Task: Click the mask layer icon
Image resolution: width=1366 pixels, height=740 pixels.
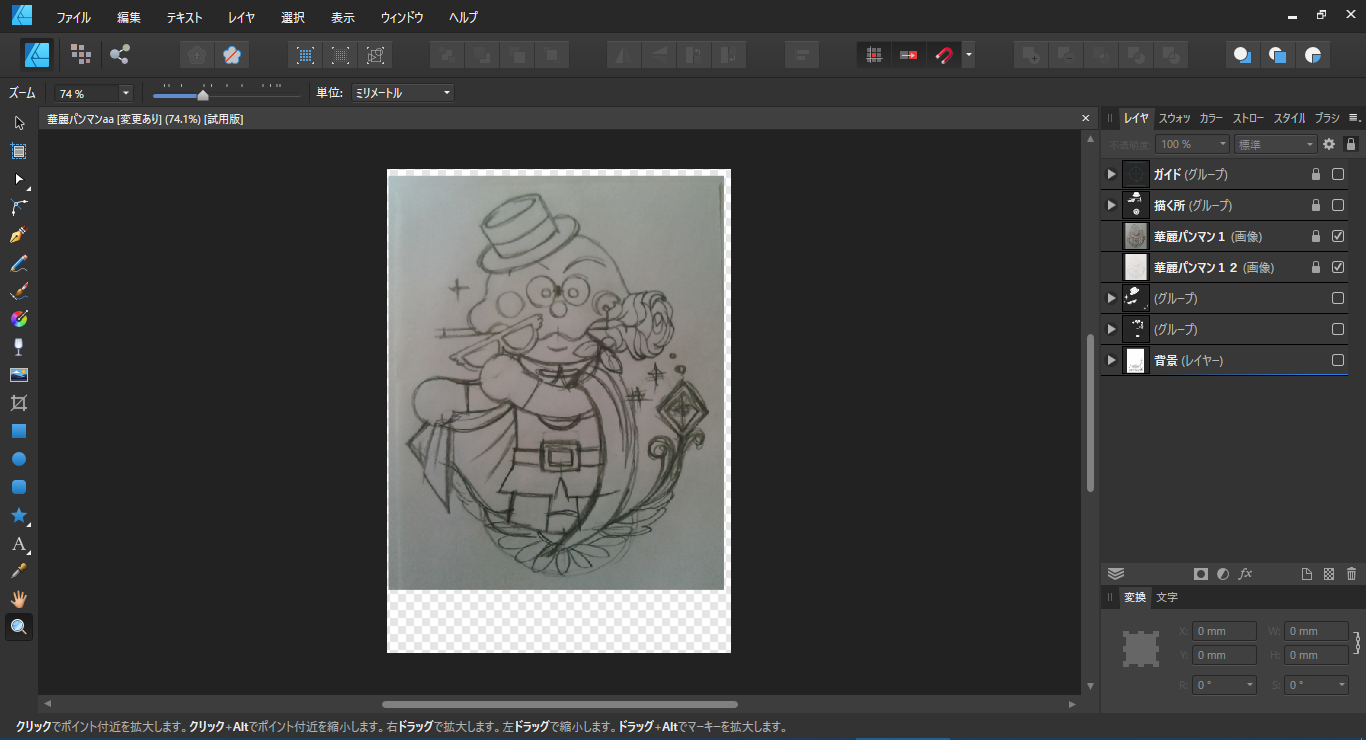Action: (x=1201, y=574)
